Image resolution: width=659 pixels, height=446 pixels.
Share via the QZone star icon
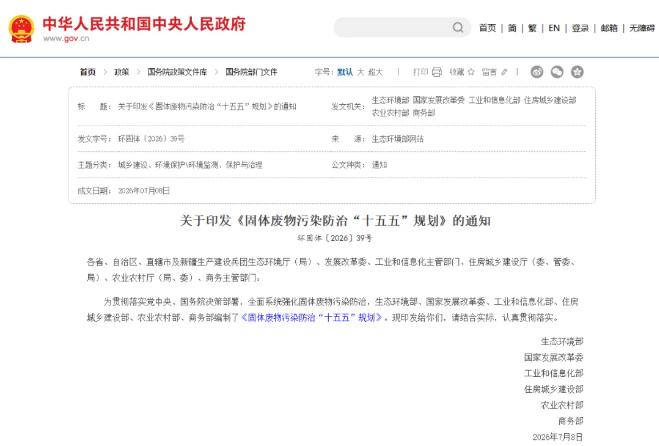pyautogui.click(x=577, y=72)
